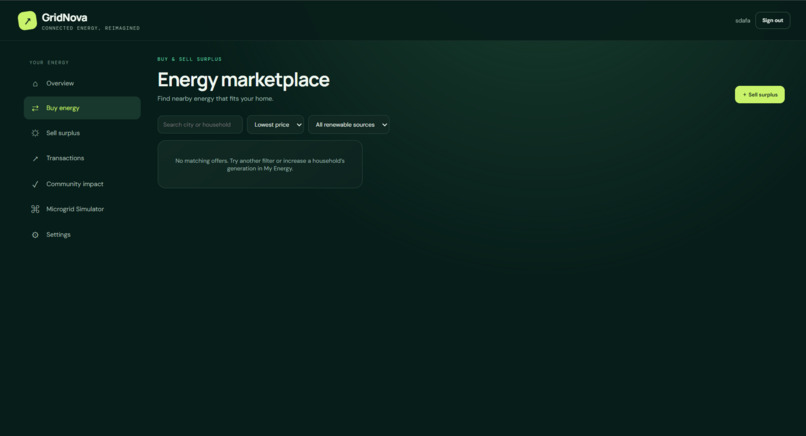Click the Sell surplus sun icon
Image resolution: width=806 pixels, height=436 pixels.
click(35, 133)
